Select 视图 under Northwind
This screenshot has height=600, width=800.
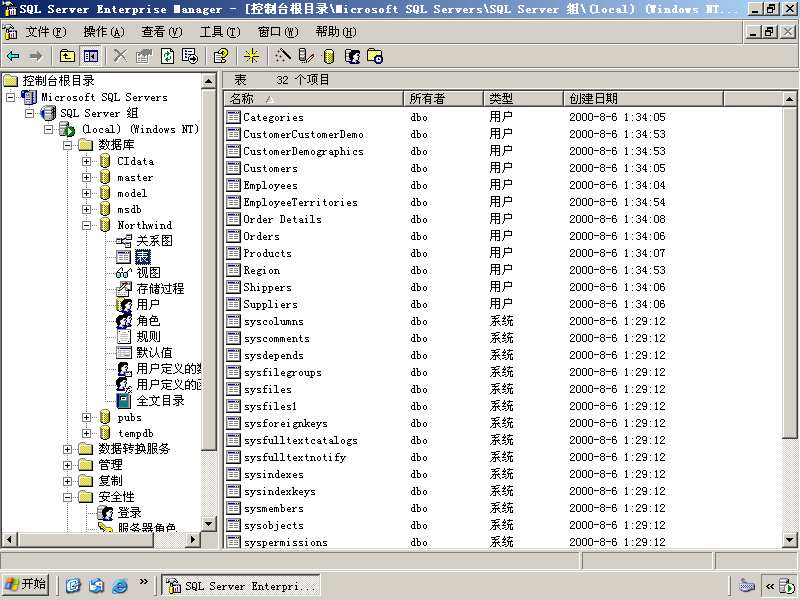pos(148,273)
